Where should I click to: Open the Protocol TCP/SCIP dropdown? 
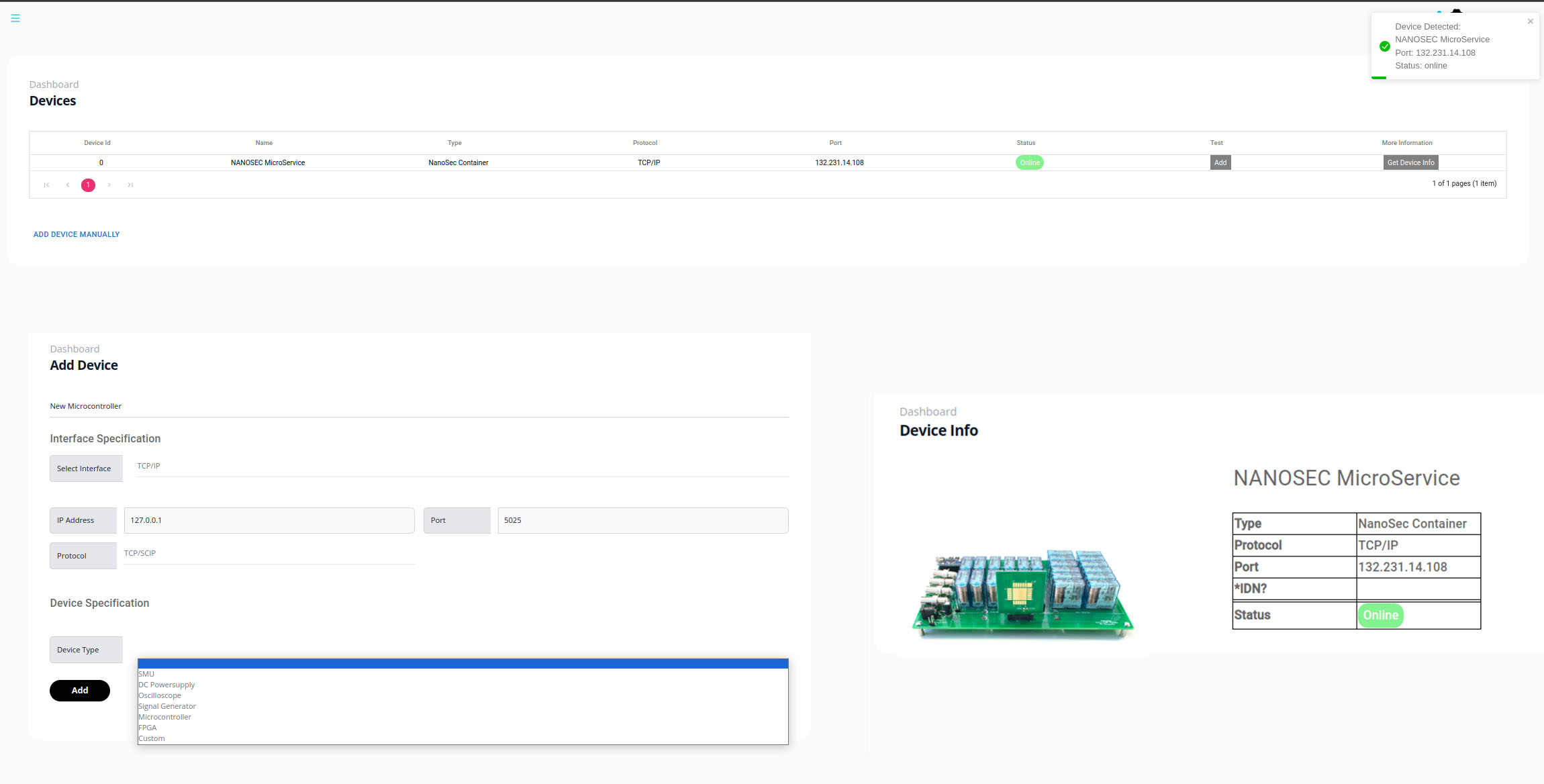tap(269, 554)
